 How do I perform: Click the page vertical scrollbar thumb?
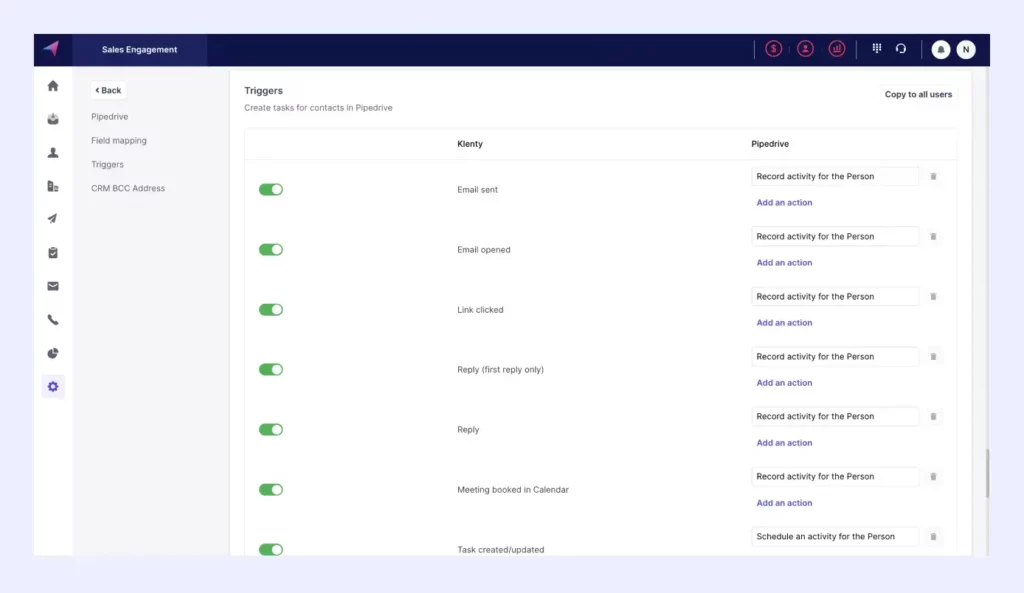[987, 473]
